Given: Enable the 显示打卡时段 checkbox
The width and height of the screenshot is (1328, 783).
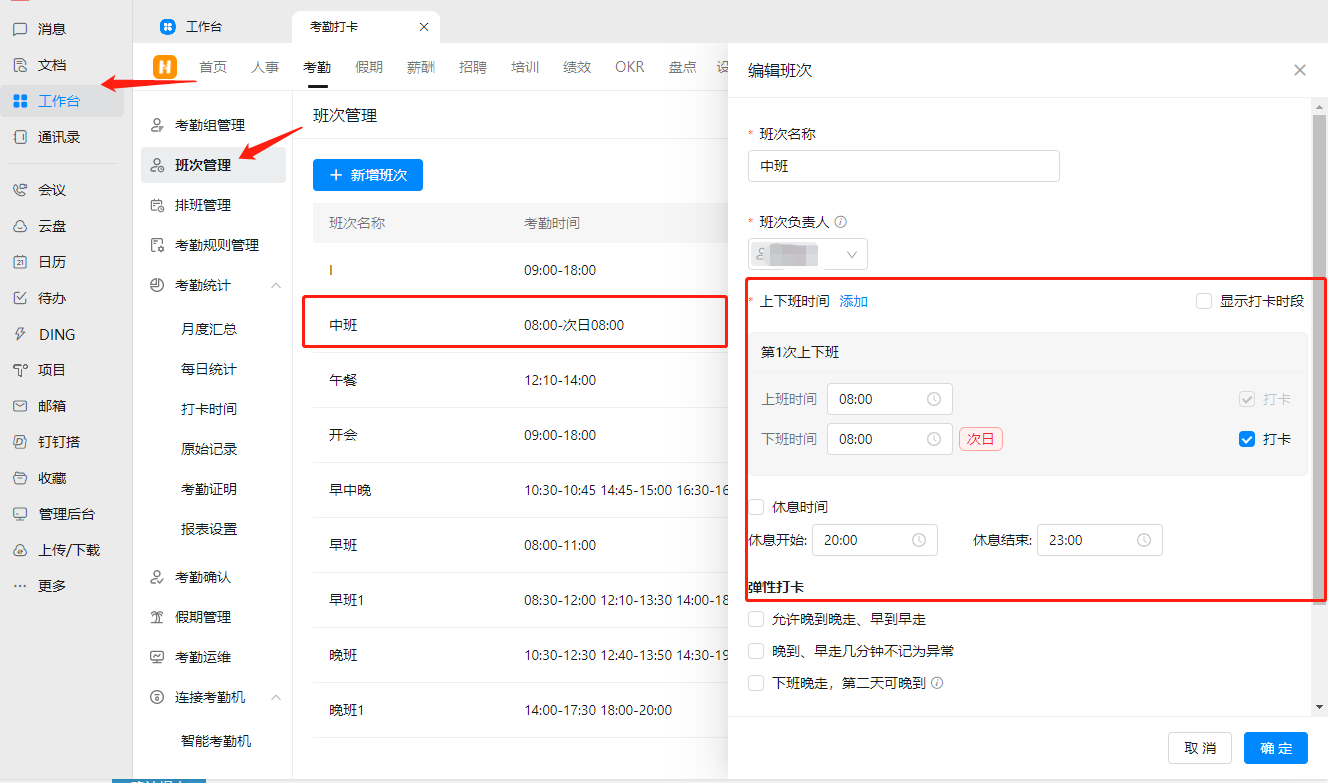Looking at the screenshot, I should [x=1204, y=301].
